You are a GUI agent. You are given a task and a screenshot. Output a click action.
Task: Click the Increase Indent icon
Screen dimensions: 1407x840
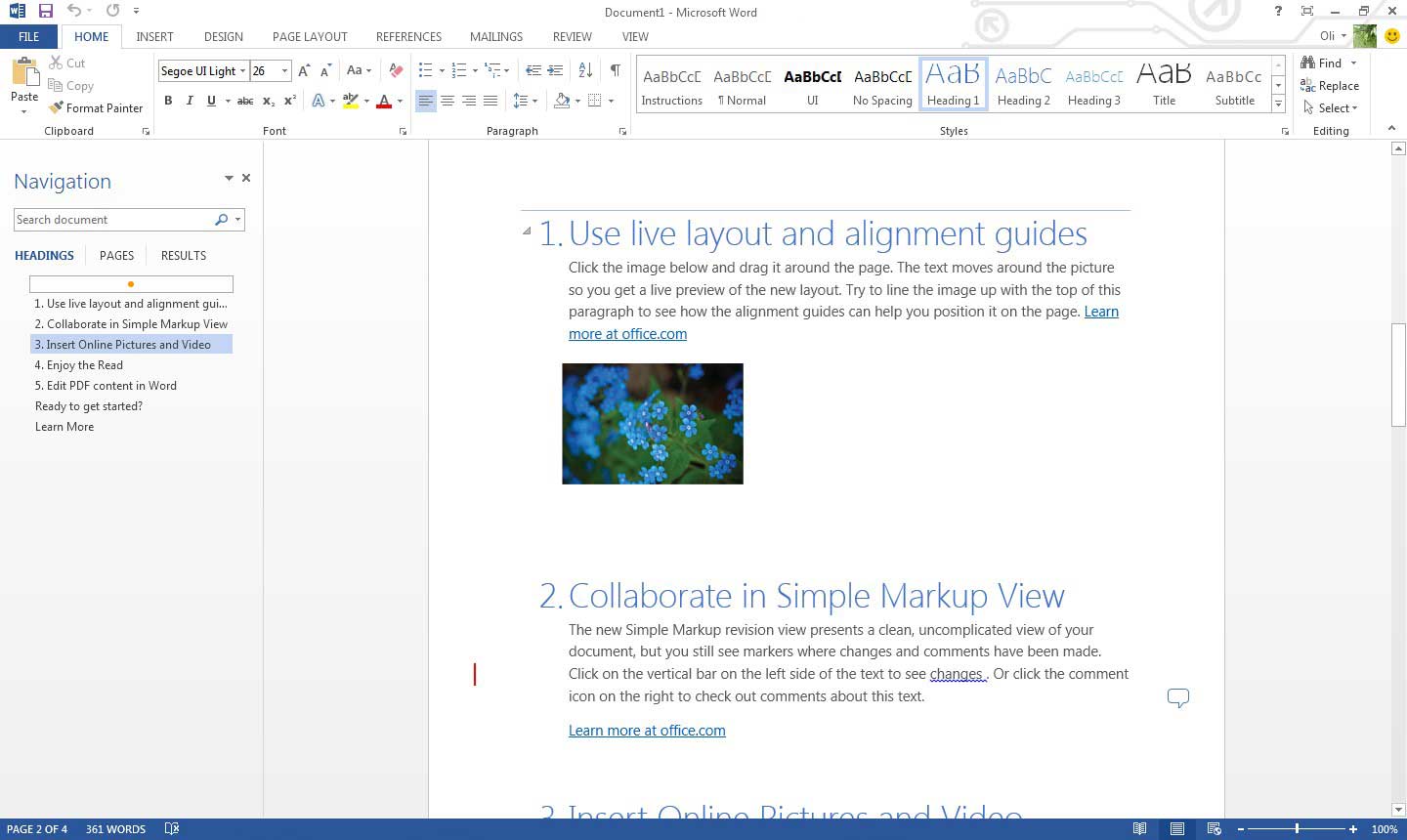coord(555,70)
